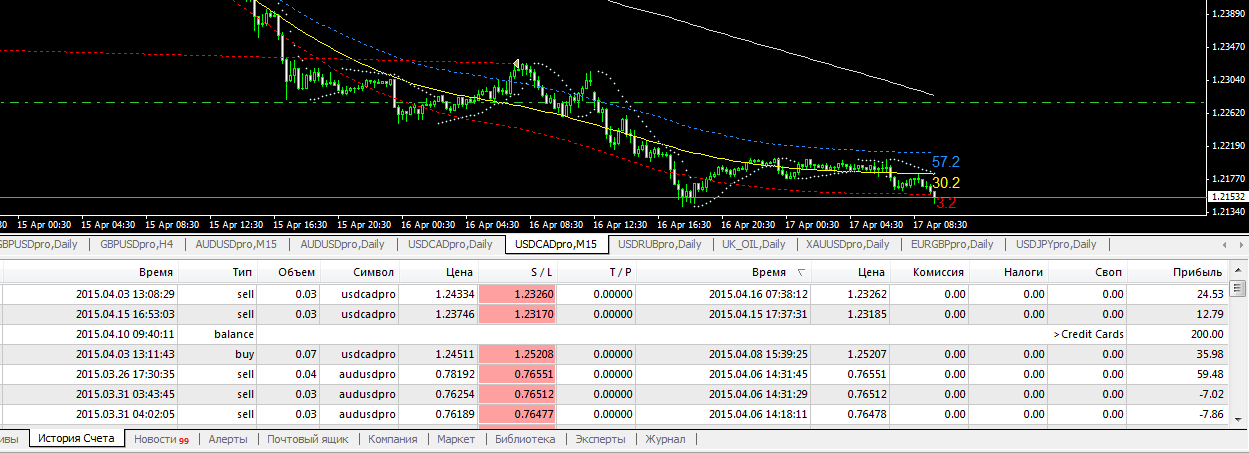Click the chart tabs scroll-left arrow

(1226, 244)
